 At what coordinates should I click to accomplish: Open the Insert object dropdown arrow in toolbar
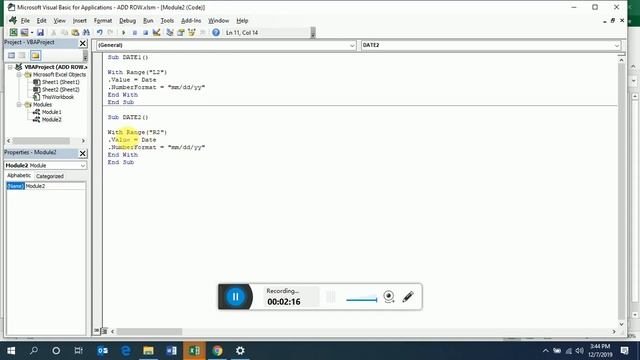(x=32, y=32)
